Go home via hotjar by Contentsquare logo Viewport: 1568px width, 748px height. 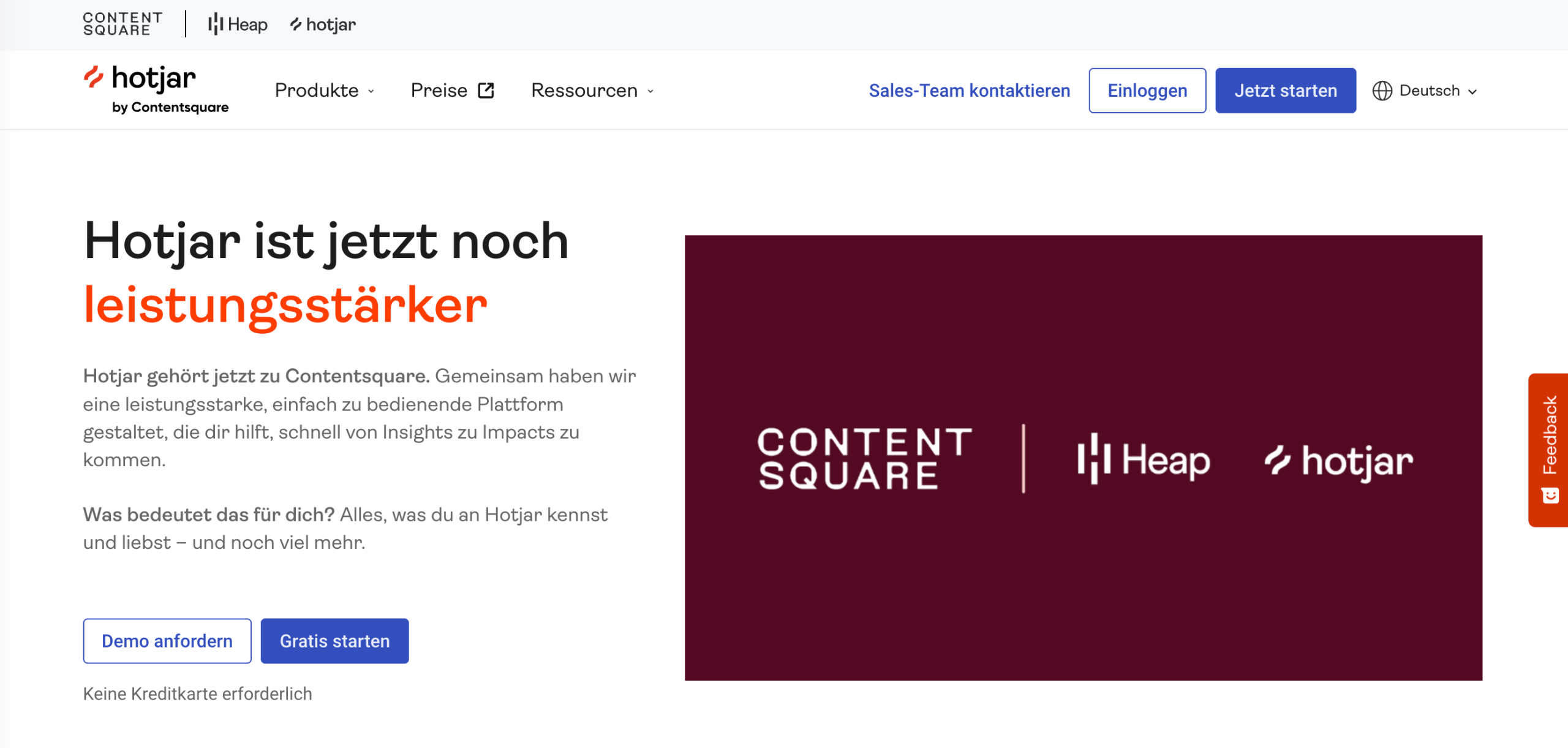156,90
